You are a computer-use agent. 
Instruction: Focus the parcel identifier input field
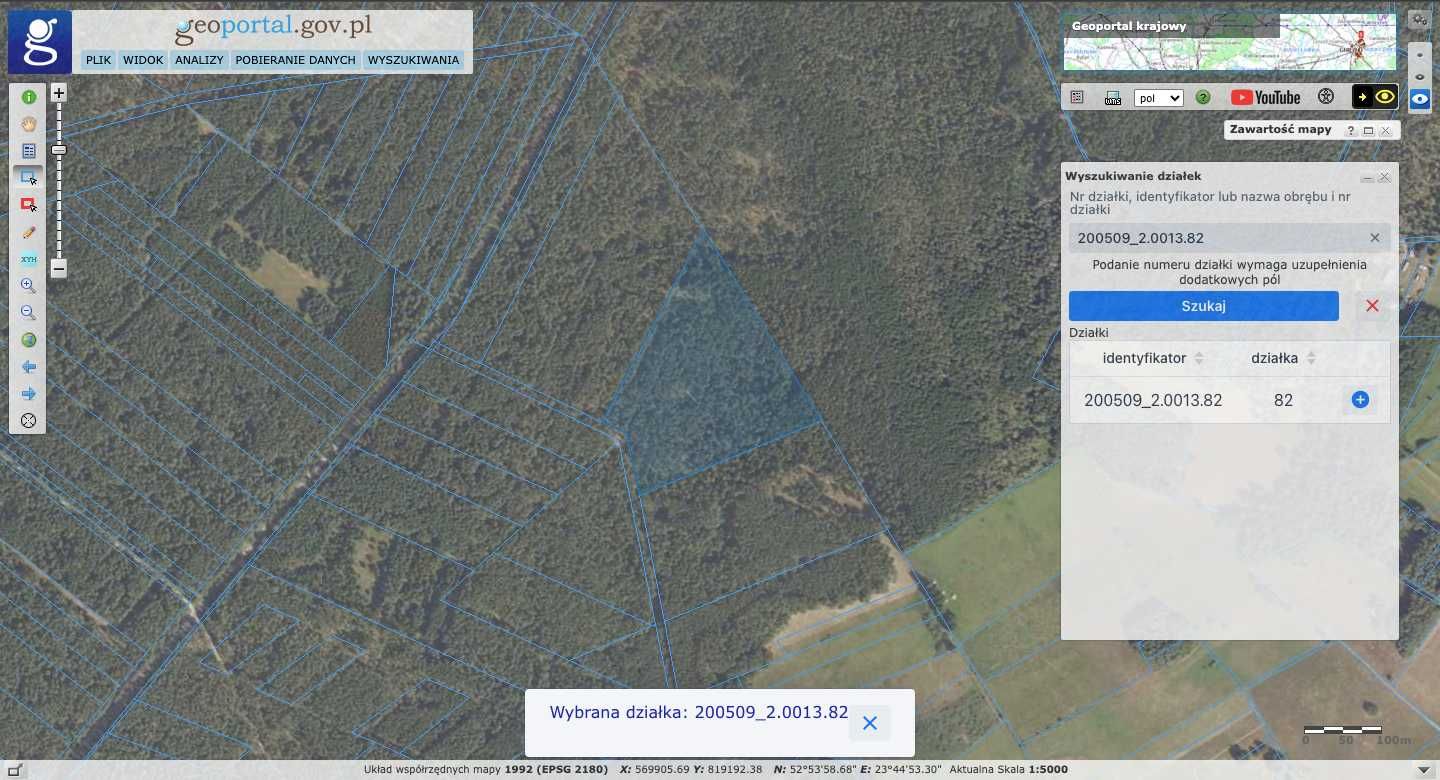coord(1218,238)
